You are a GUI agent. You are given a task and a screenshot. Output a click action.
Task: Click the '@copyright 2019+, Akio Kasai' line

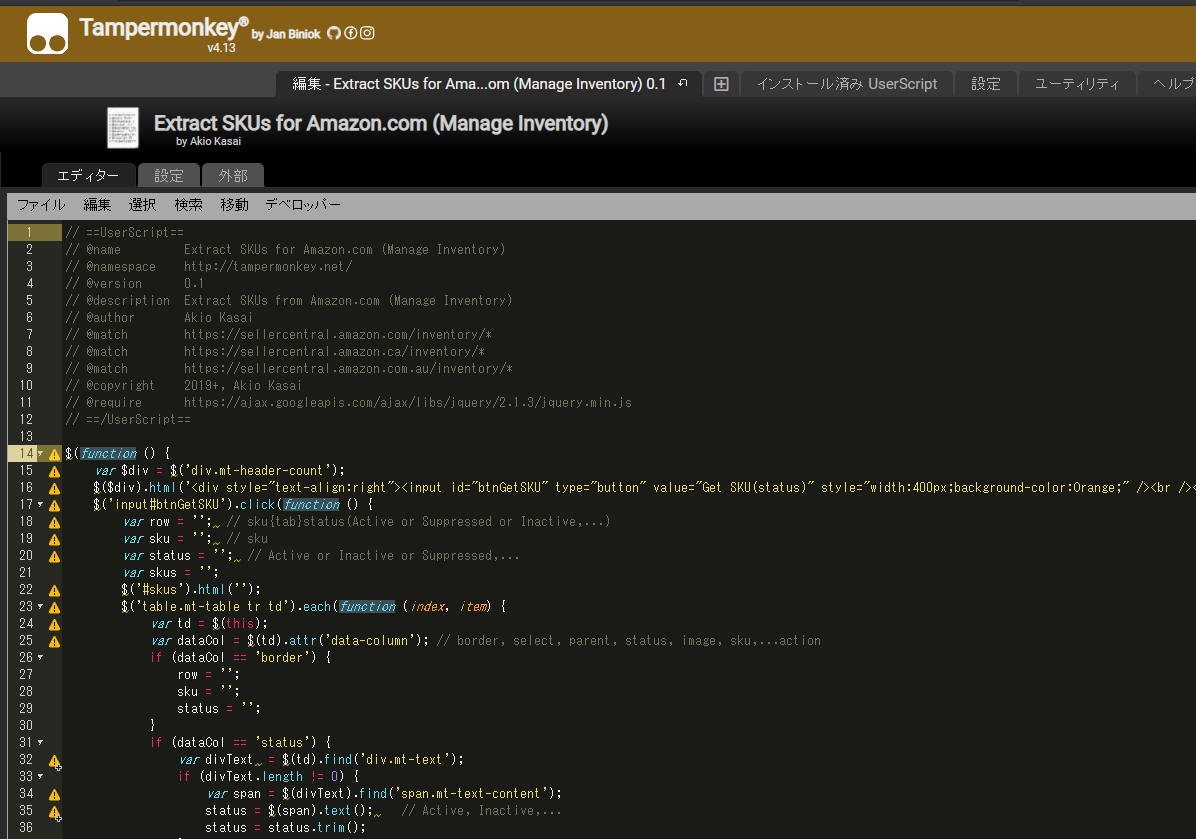click(x=184, y=385)
